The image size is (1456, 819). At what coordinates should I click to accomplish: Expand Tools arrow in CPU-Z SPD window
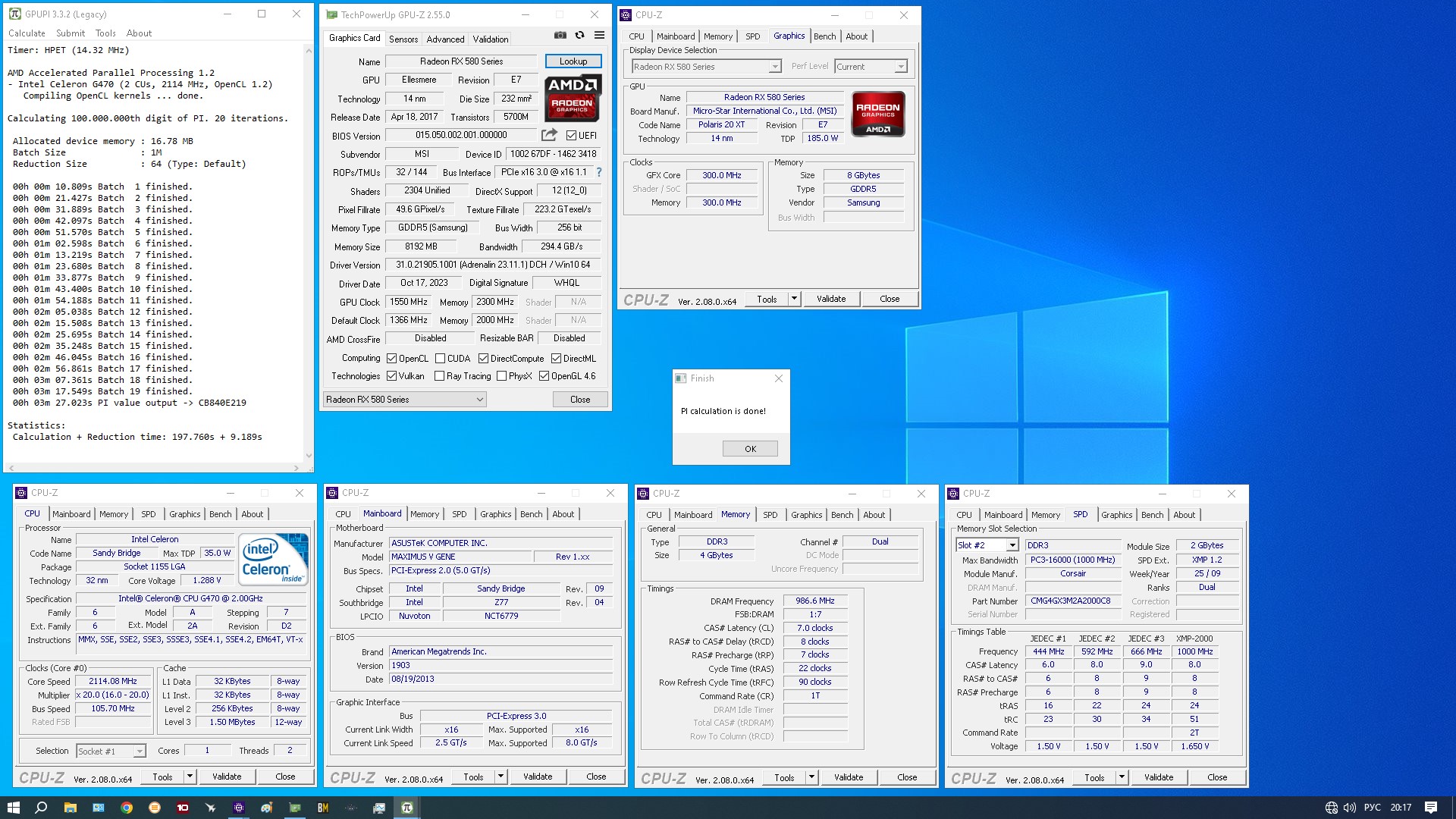[1122, 777]
